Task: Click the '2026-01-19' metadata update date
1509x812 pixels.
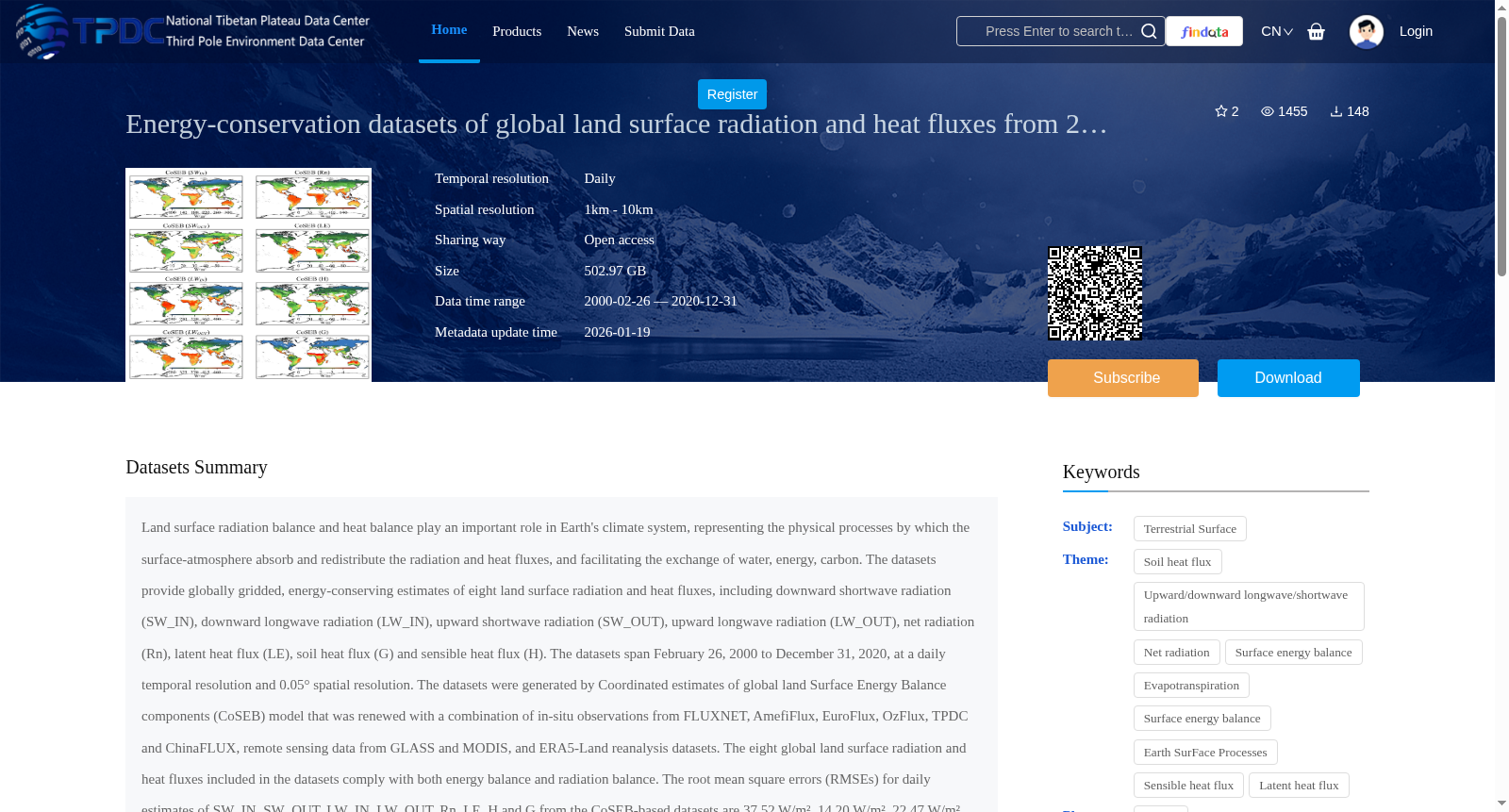Action: click(617, 332)
